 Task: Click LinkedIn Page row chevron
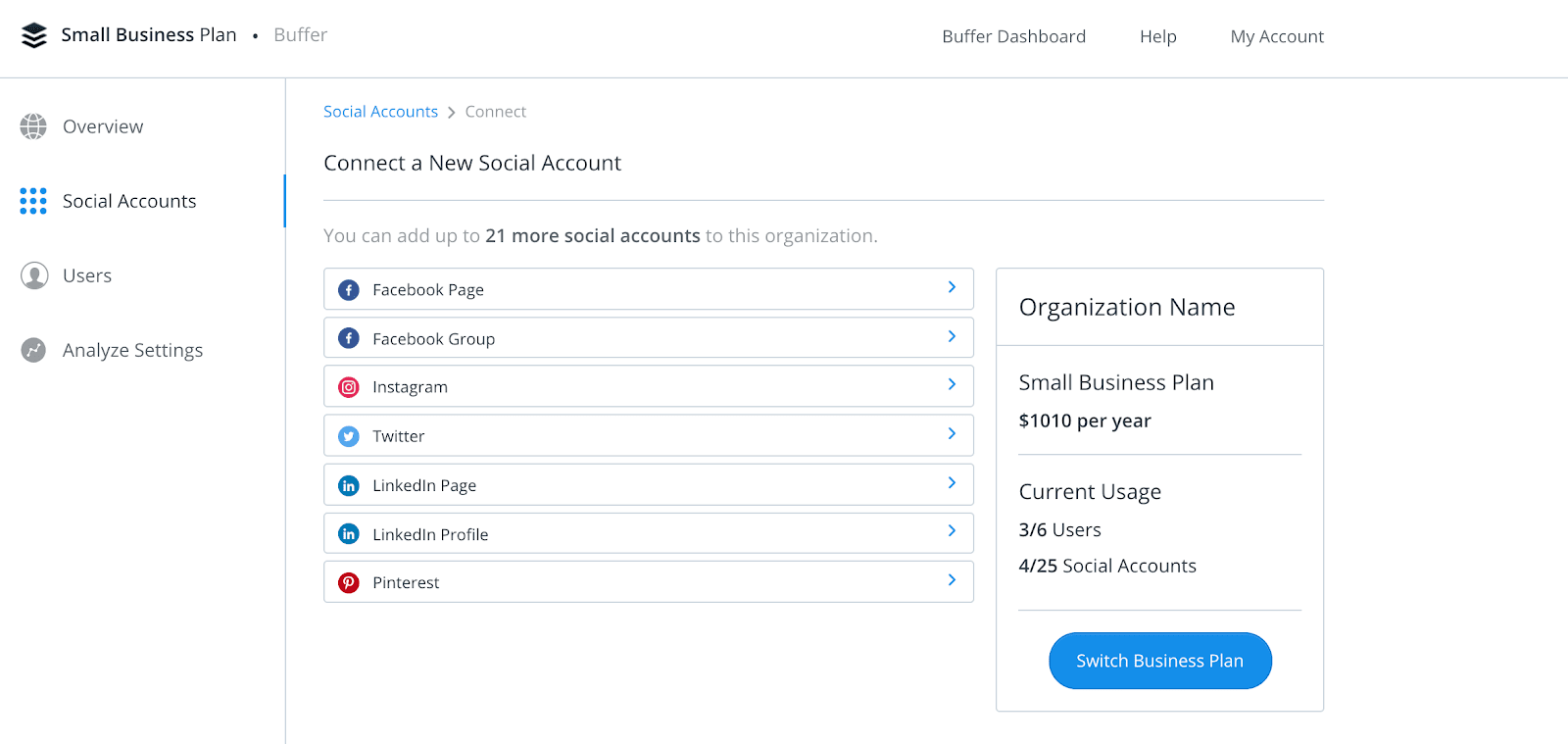952,482
